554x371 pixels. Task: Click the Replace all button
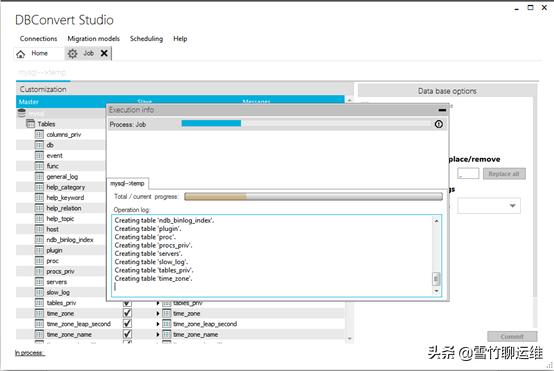click(504, 173)
